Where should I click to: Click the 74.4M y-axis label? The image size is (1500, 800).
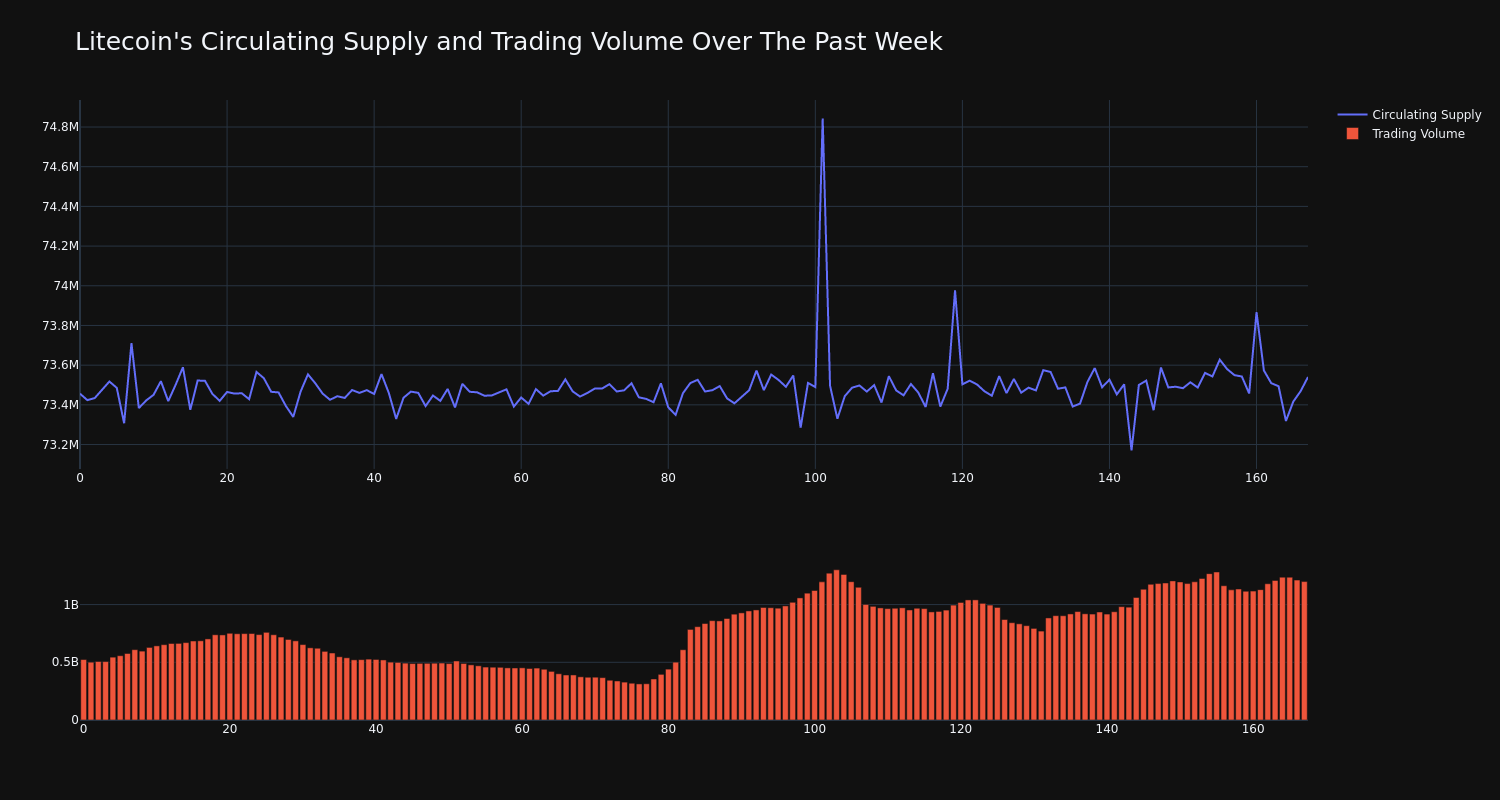click(60, 207)
